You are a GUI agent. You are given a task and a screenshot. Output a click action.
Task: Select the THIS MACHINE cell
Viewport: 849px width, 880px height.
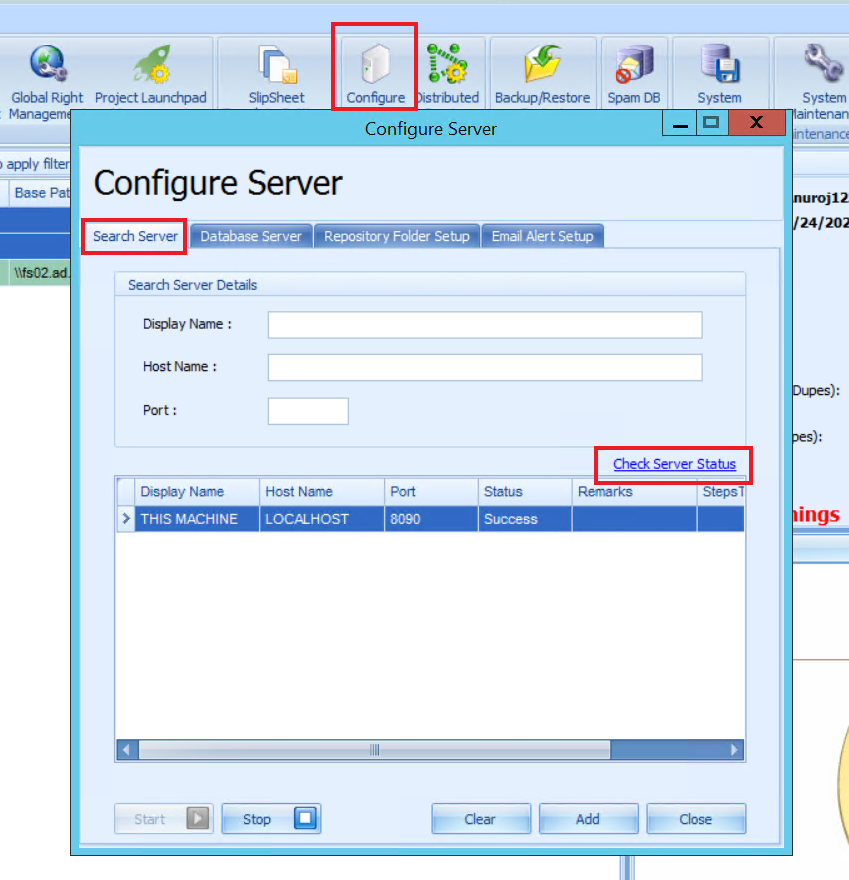197,519
